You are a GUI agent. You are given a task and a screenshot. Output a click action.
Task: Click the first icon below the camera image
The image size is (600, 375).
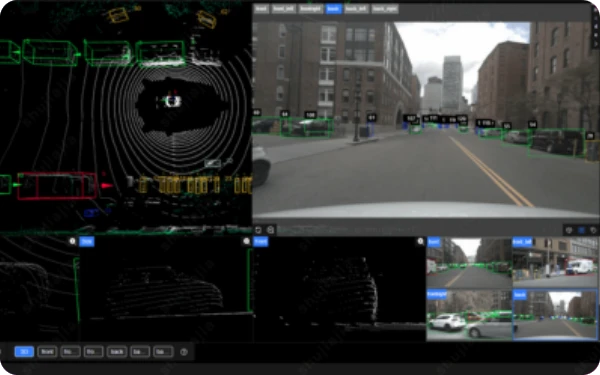click(258, 230)
